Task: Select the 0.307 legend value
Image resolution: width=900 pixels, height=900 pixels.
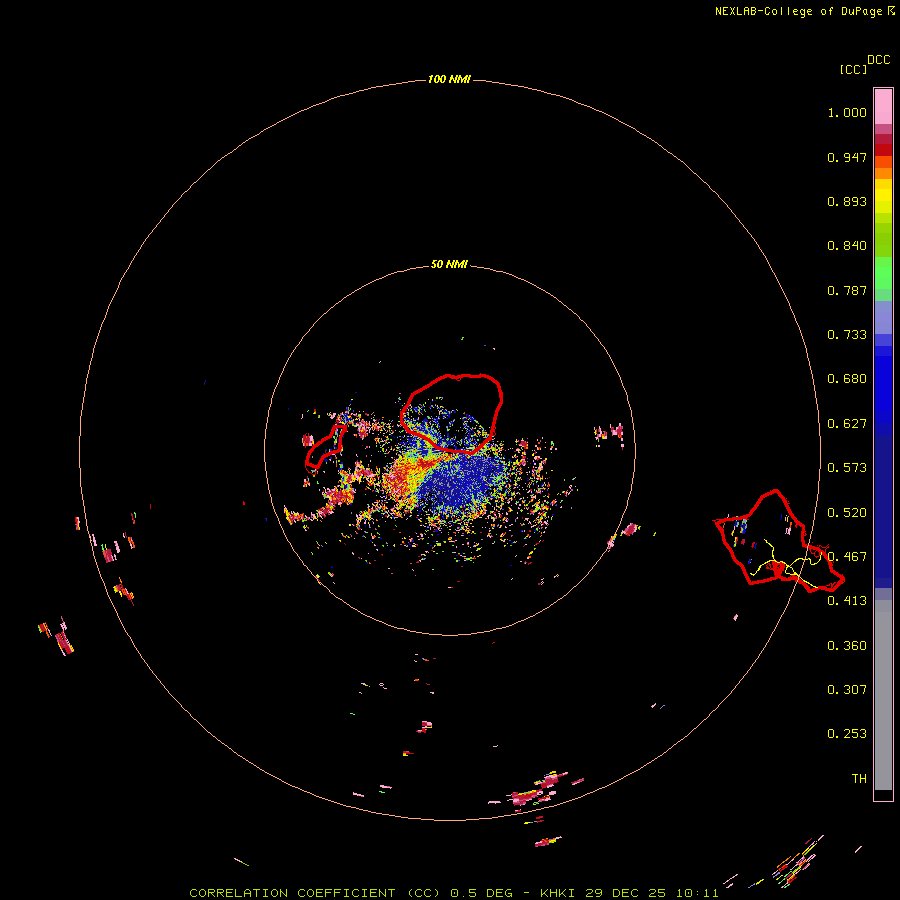Action: (x=847, y=690)
